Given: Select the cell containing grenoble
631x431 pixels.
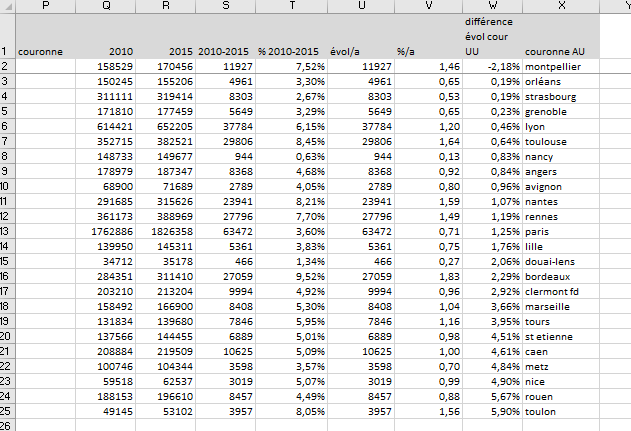Looking at the screenshot, I should pyautogui.click(x=561, y=111).
